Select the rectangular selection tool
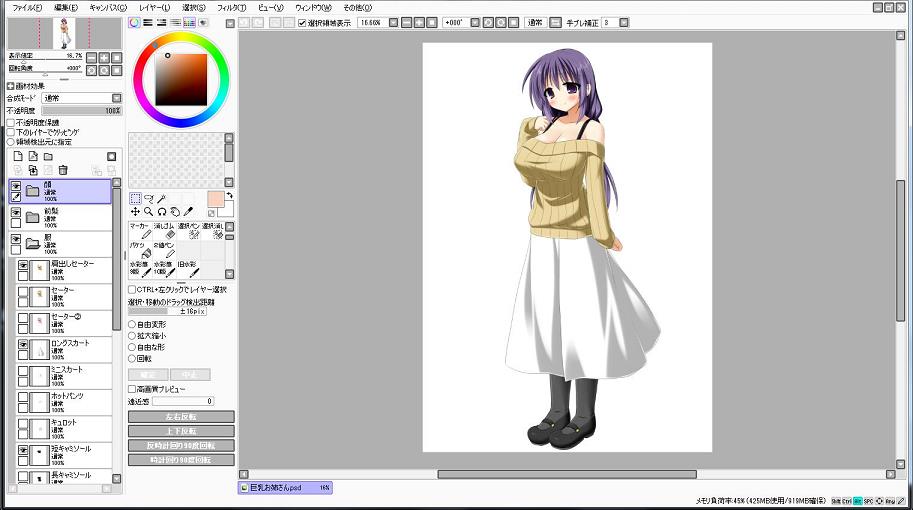This screenshot has height=510, width=913. (135, 198)
